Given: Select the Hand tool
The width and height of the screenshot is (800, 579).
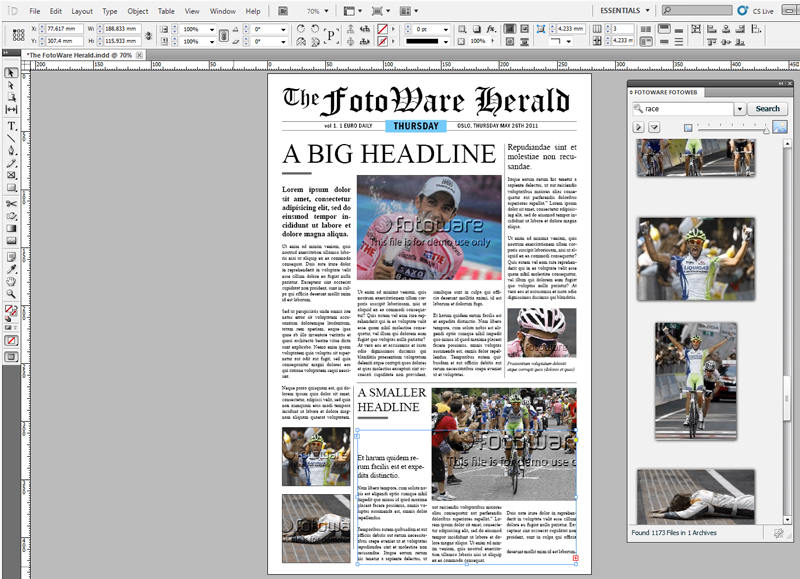Looking at the screenshot, I should click(11, 281).
